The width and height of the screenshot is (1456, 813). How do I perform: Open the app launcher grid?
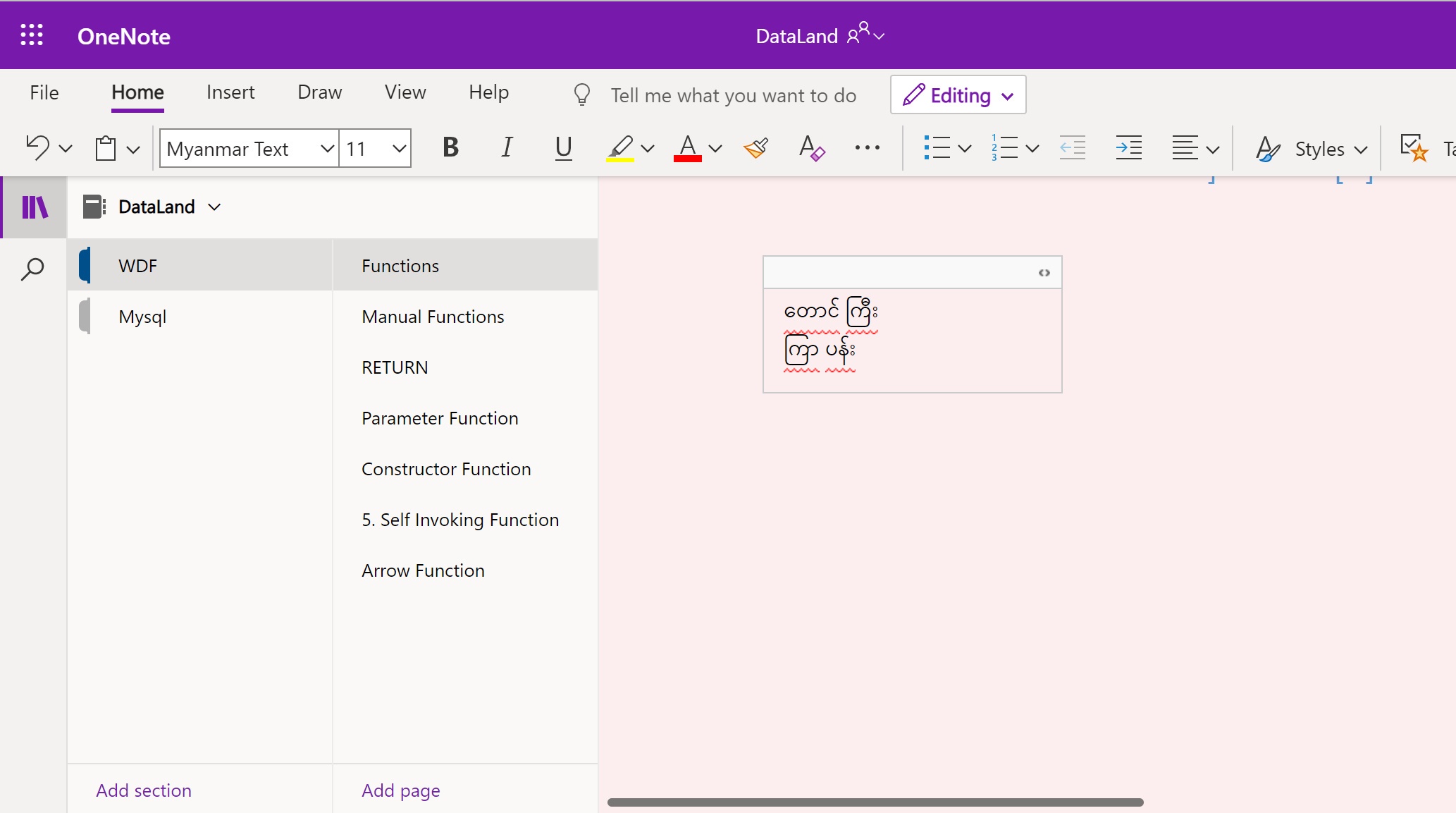32,35
